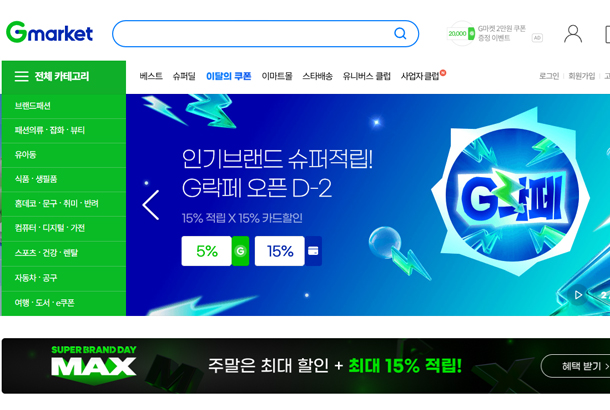610x410 pixels.
Task: Go to previous banner with left arrow
Action: [151, 205]
